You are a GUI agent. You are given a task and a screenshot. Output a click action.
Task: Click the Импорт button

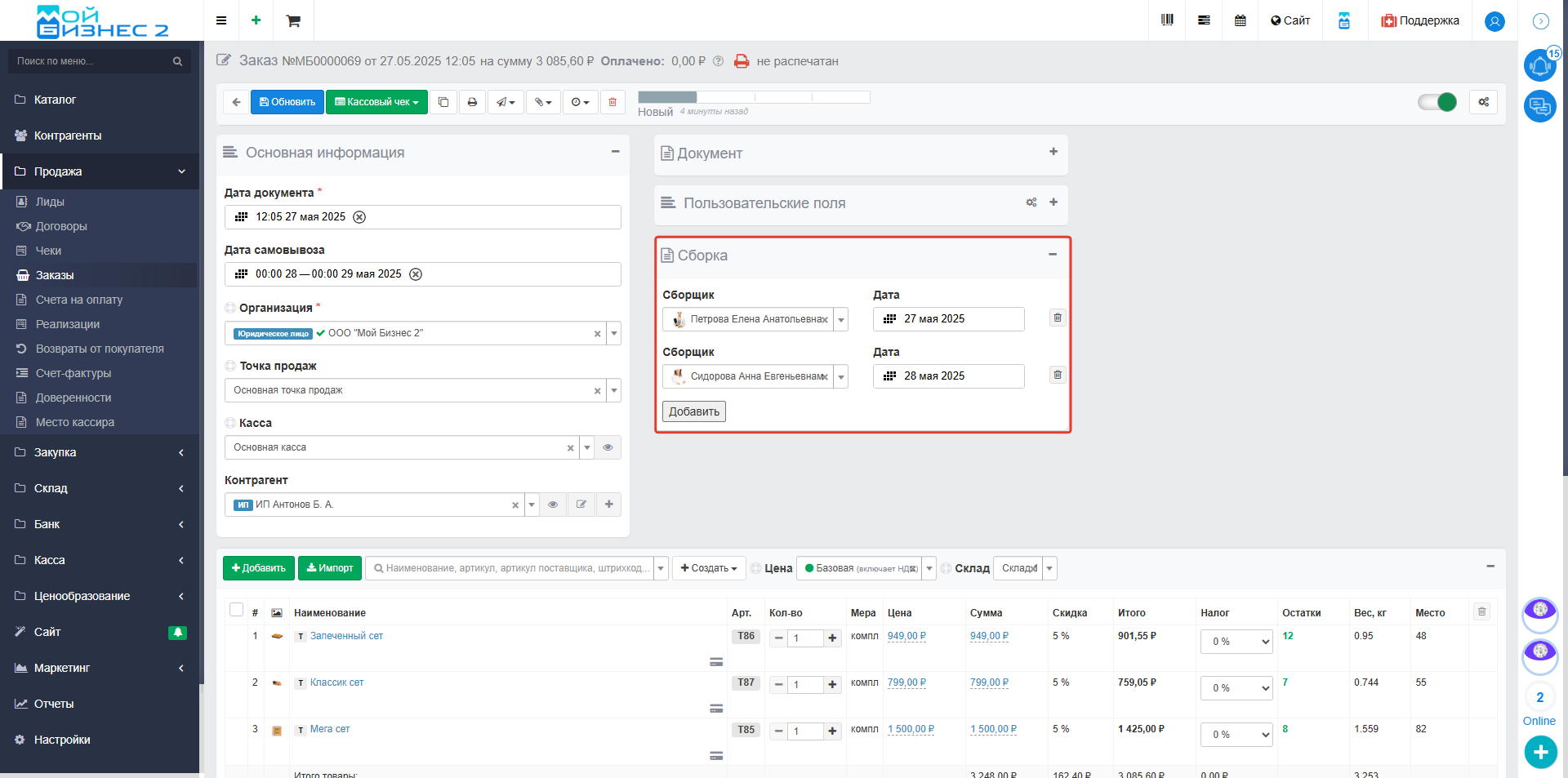(x=330, y=568)
